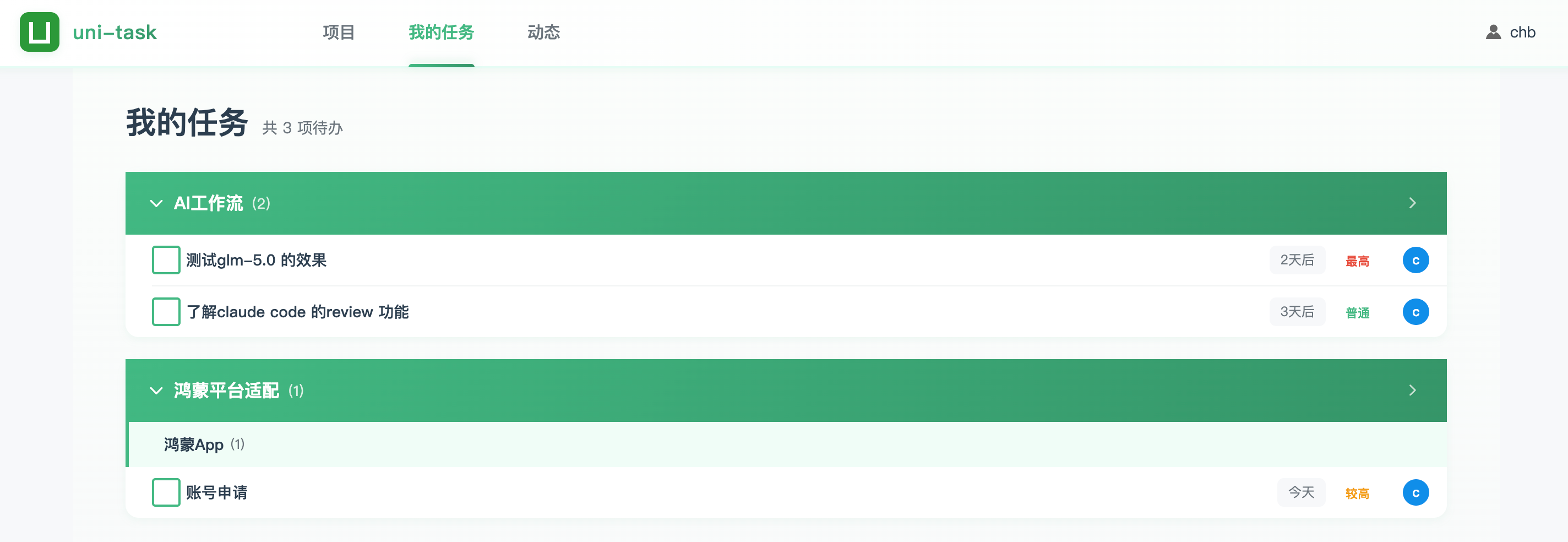The height and width of the screenshot is (542, 1568).
Task: Click the uni-task brand name link
Action: point(115,32)
